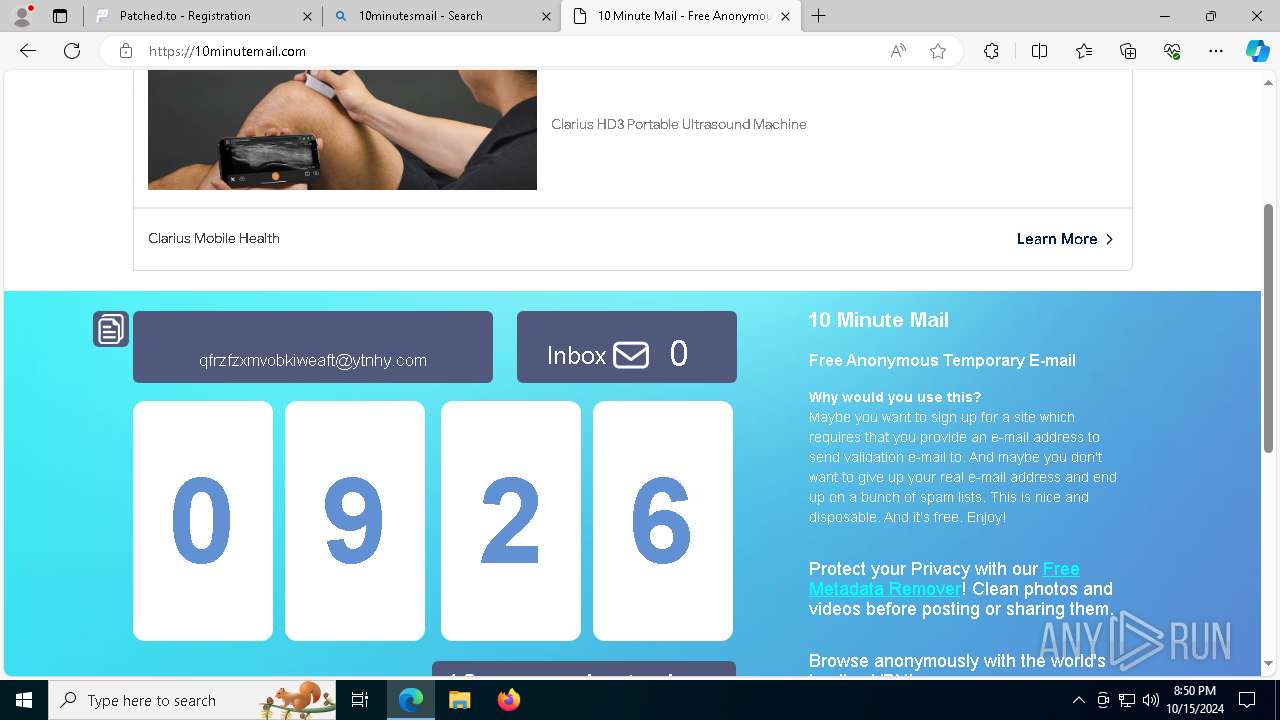Switch to 10minutesmail Search tab
This screenshot has width=1280, height=720.
[x=442, y=16]
